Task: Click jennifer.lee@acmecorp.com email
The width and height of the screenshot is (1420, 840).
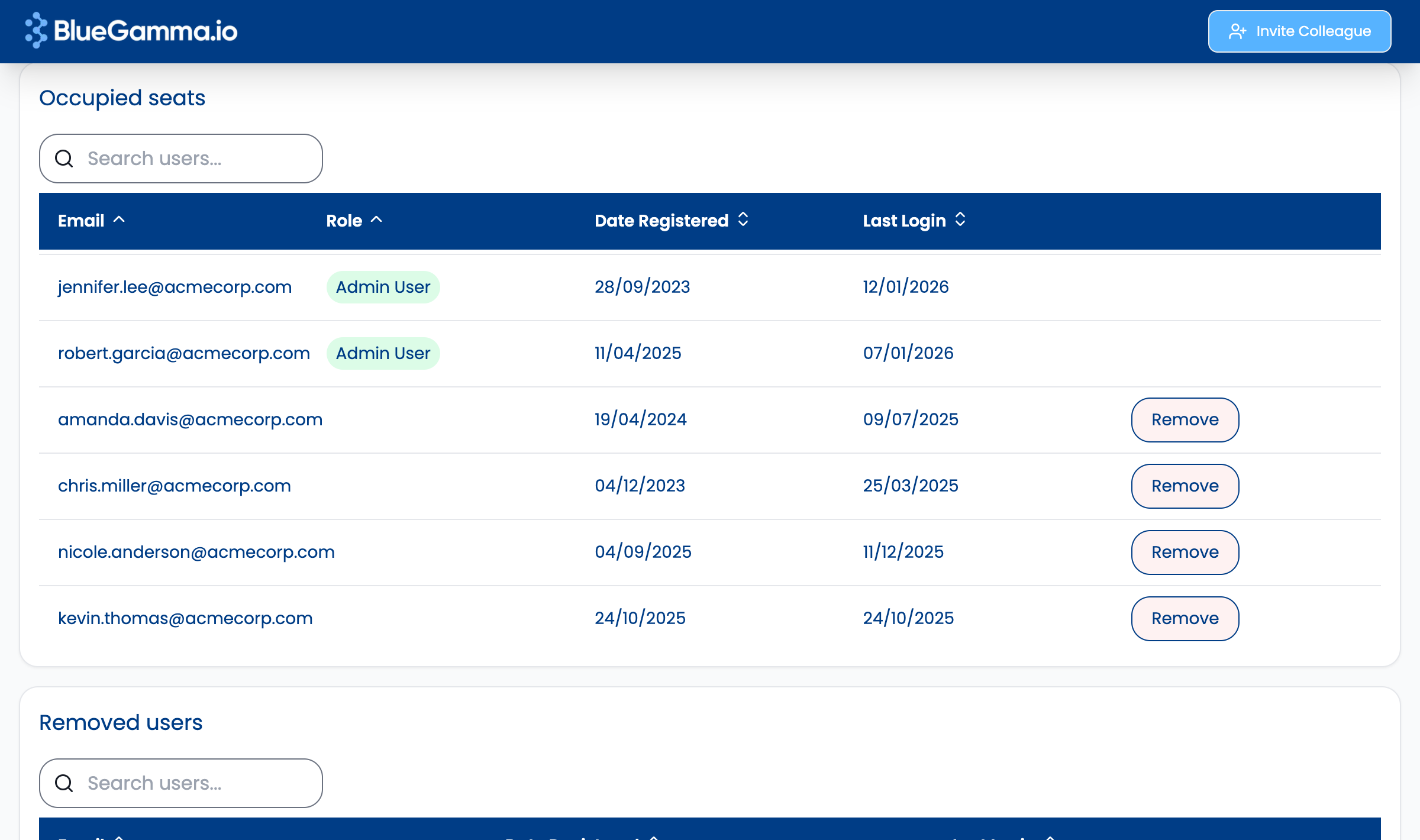Action: tap(175, 287)
